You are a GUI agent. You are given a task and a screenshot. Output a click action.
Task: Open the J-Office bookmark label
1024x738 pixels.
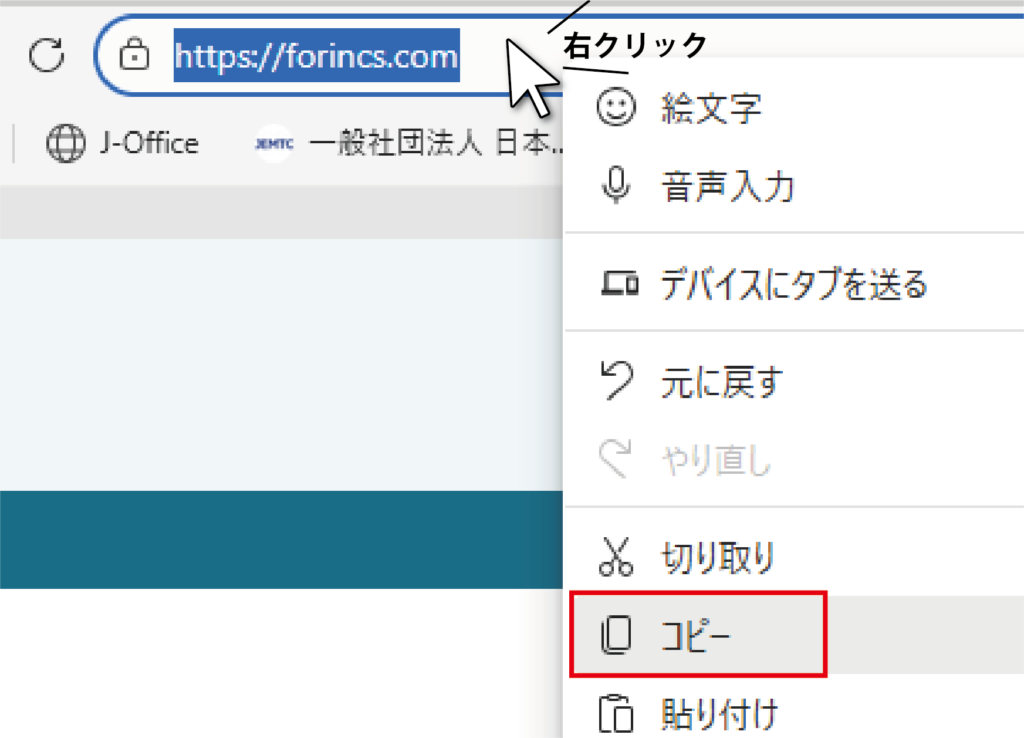[149, 144]
